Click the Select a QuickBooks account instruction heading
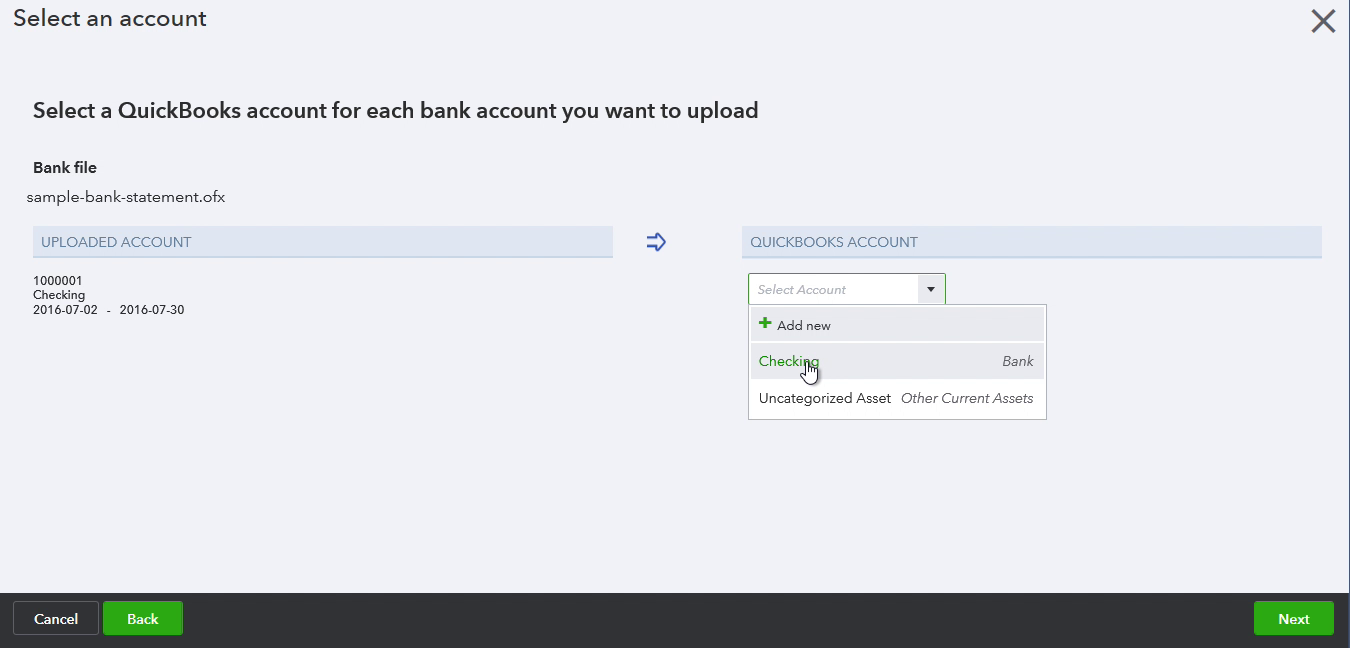 click(x=396, y=111)
